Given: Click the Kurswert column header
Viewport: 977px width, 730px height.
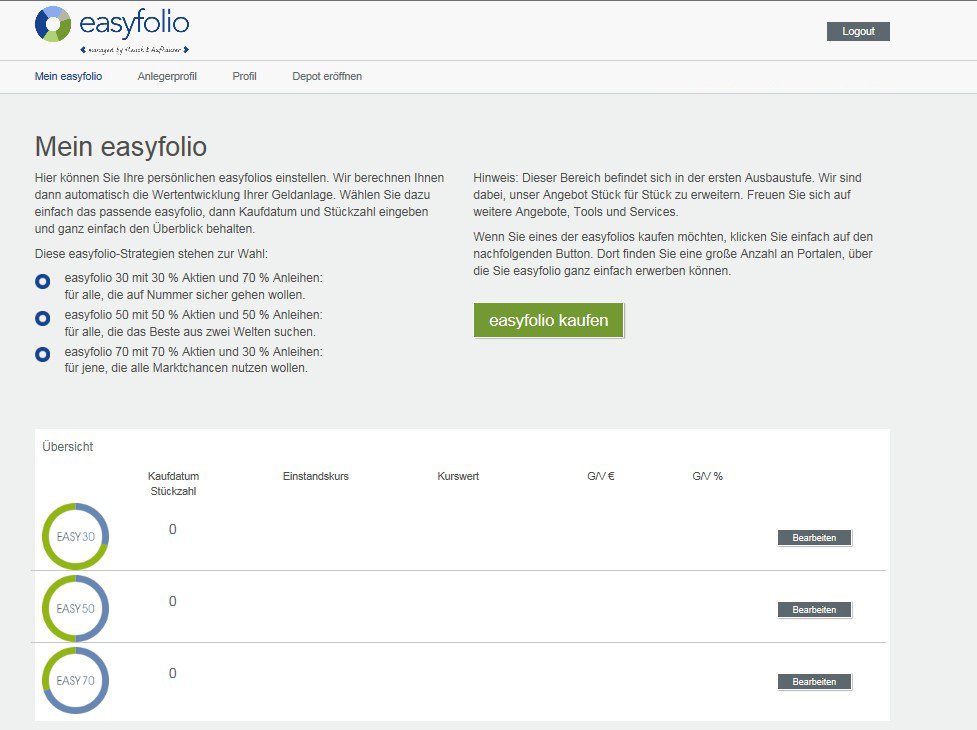Looking at the screenshot, I should 458,476.
